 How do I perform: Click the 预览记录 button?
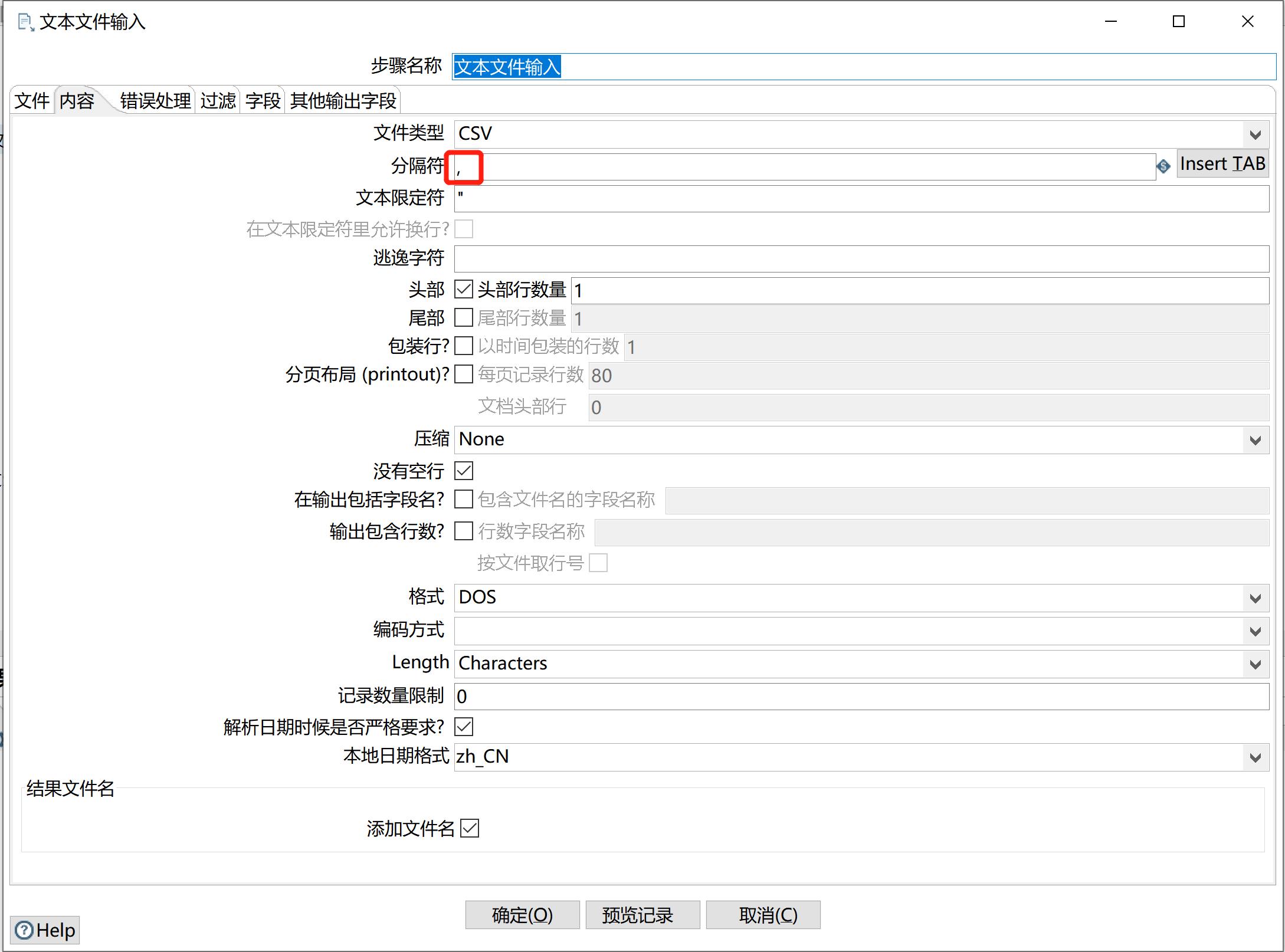642,915
